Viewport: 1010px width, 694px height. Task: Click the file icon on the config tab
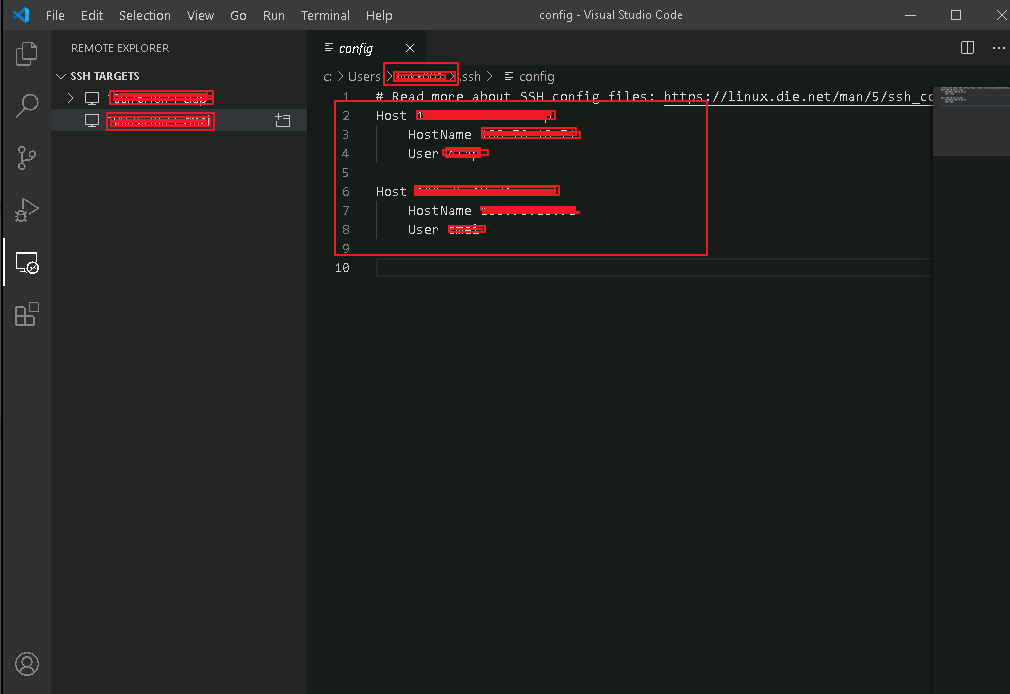coord(329,48)
